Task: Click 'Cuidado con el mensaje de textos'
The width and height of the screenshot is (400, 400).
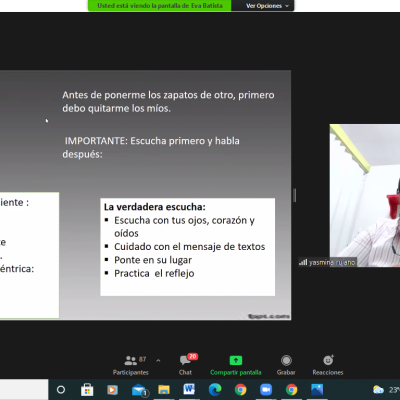Action: click(190, 247)
